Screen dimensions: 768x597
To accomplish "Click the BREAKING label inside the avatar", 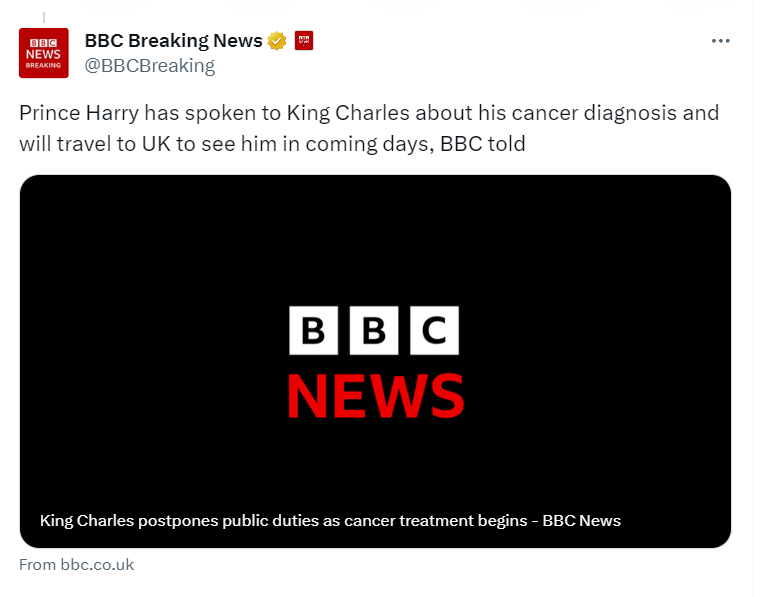I will coord(44,66).
